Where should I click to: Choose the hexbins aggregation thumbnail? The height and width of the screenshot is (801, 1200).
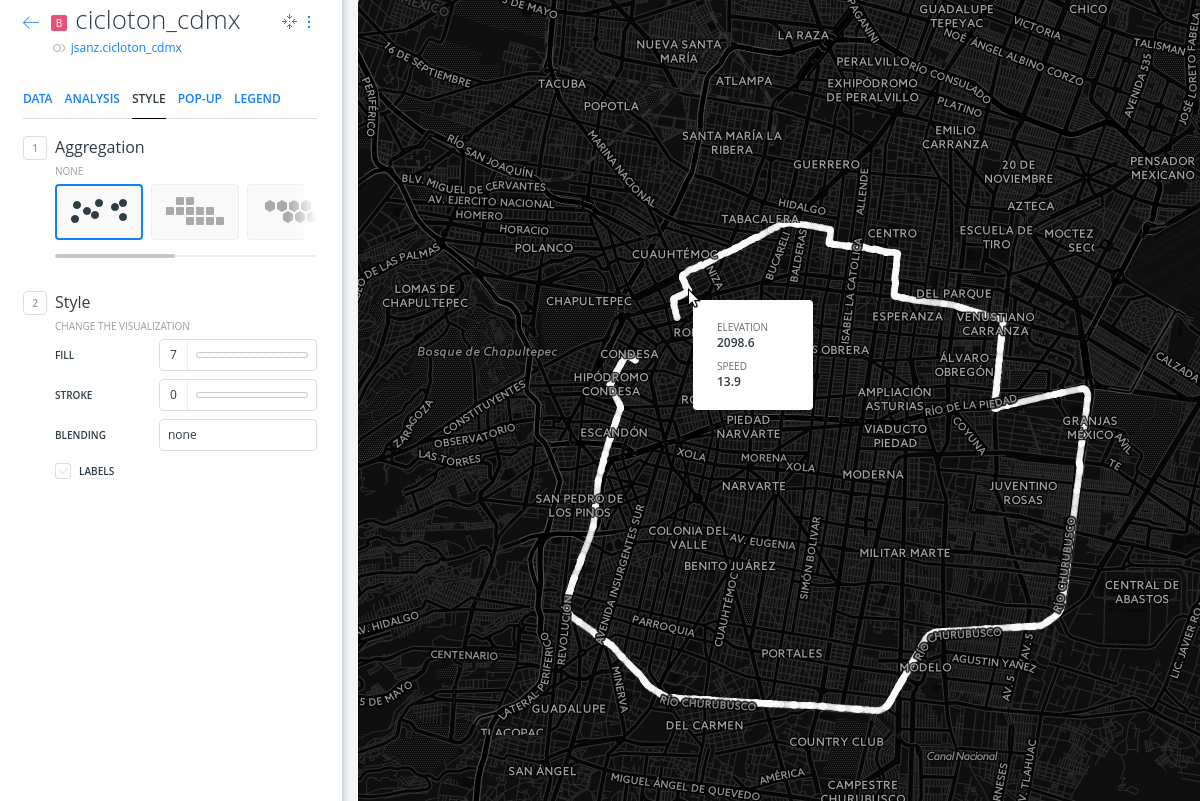pos(282,212)
